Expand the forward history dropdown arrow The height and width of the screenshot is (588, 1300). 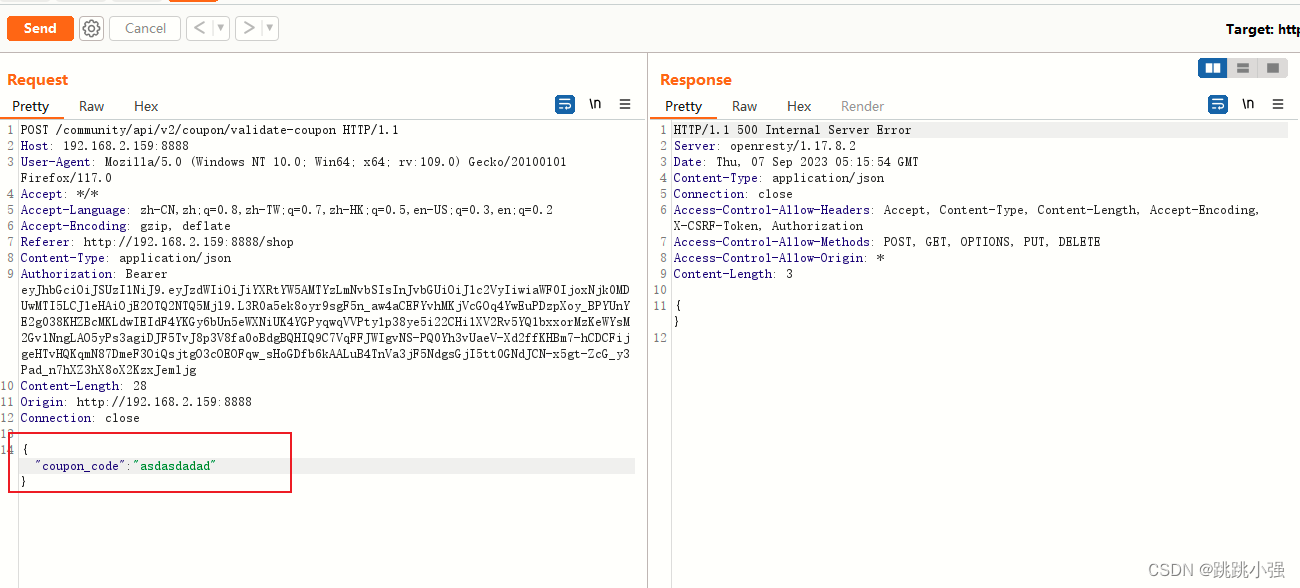270,28
